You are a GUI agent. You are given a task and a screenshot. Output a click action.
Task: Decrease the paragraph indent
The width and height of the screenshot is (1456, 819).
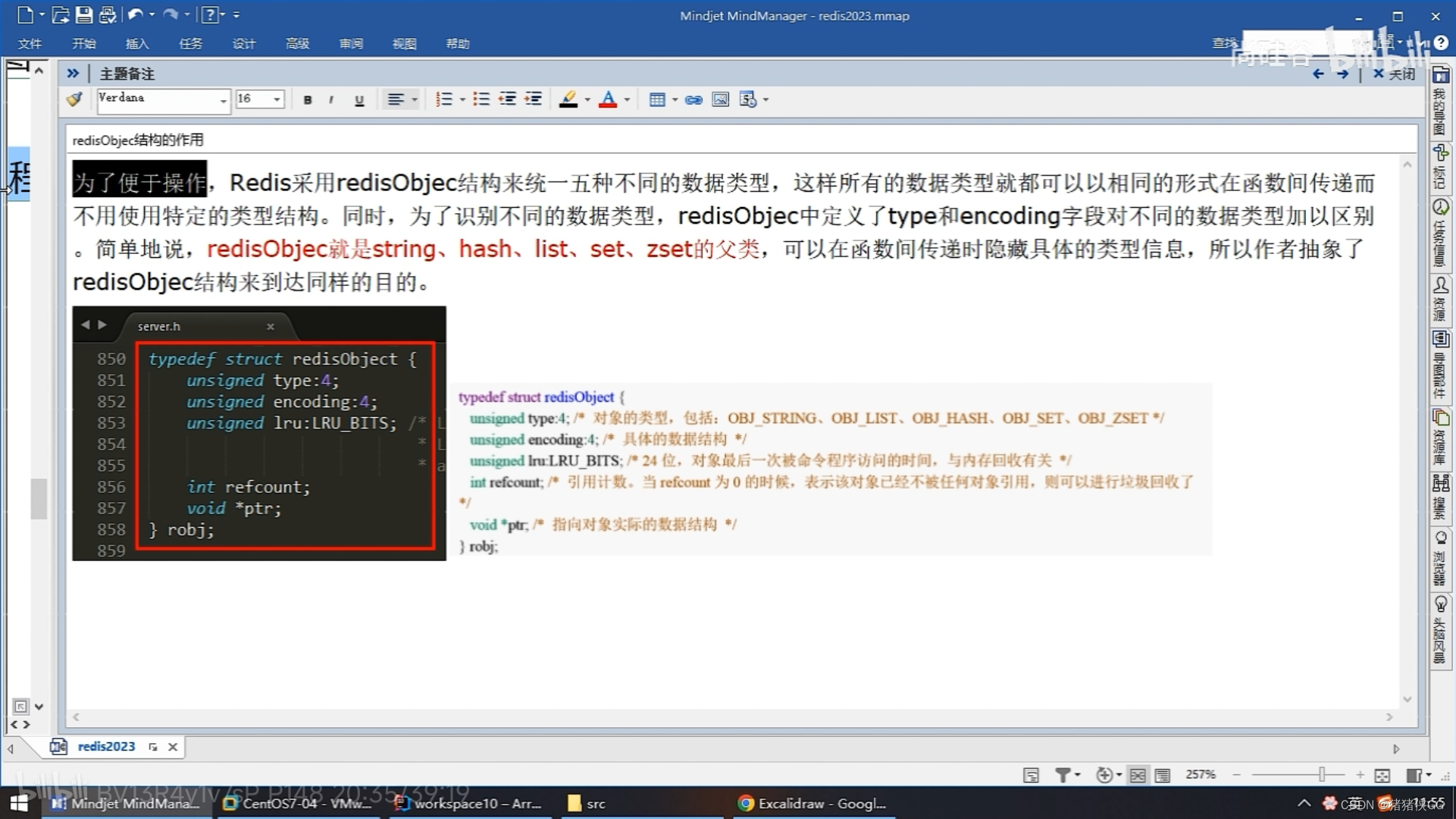tap(507, 99)
